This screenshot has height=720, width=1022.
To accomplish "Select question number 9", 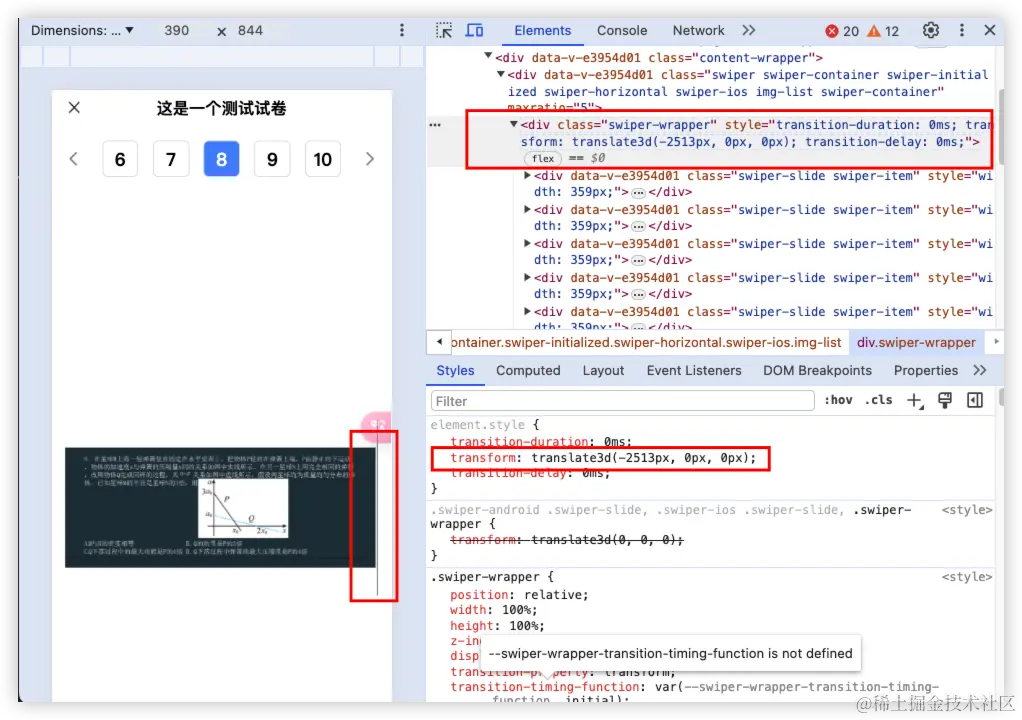I will pos(272,159).
